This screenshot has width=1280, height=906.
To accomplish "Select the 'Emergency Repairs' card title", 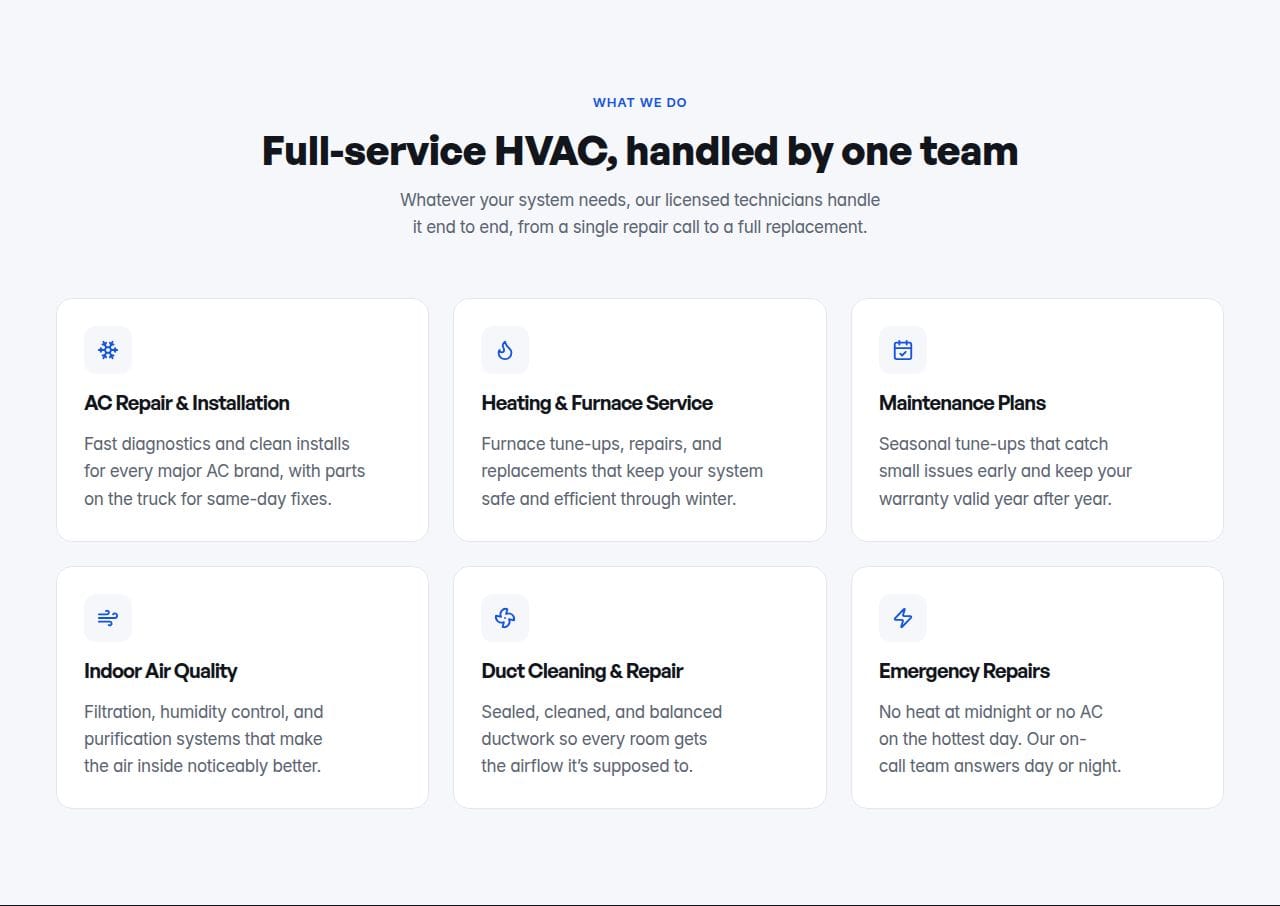I will 964,671.
